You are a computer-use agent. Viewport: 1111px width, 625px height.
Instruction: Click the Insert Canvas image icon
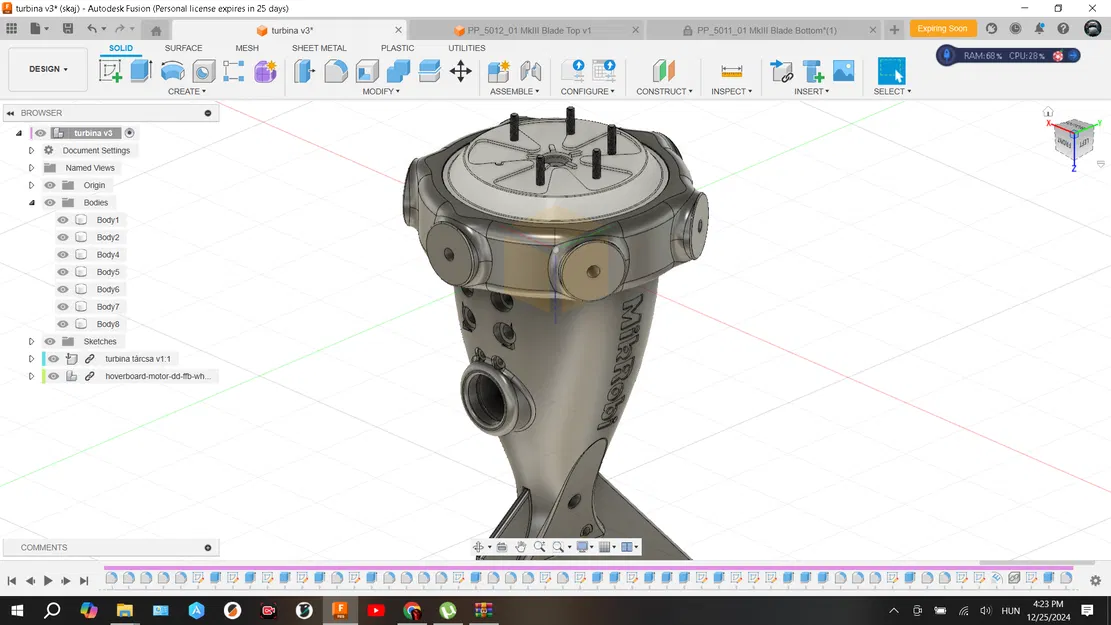pos(844,71)
